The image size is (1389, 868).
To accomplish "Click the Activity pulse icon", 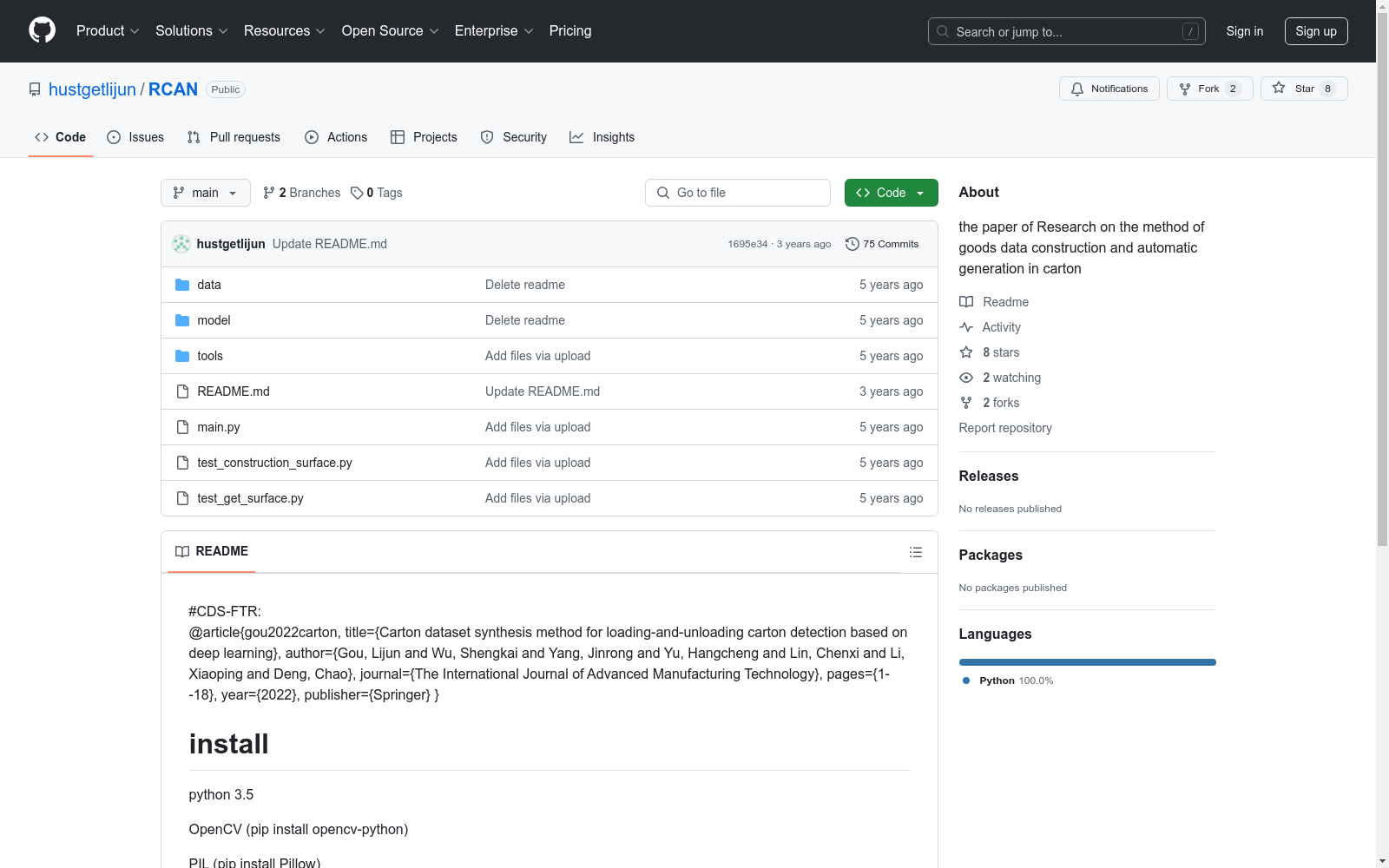I will 966,327.
